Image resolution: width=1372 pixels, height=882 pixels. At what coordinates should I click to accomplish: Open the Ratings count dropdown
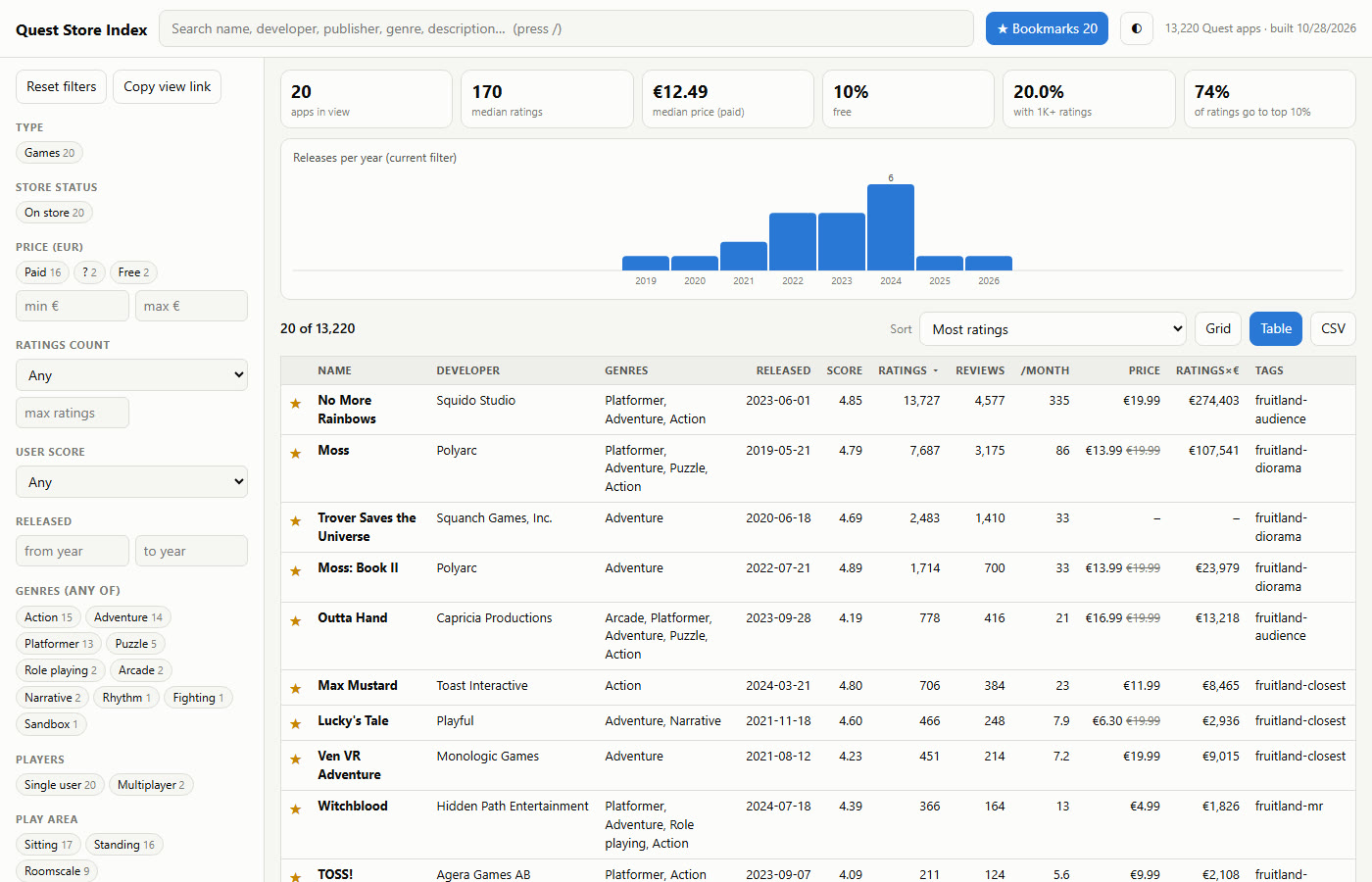(131, 375)
